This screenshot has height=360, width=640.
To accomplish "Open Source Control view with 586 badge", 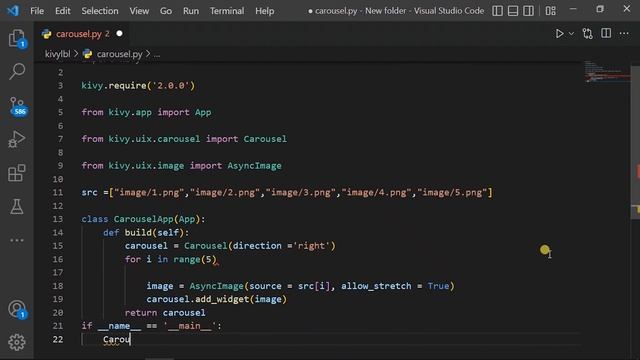I will pyautogui.click(x=18, y=106).
